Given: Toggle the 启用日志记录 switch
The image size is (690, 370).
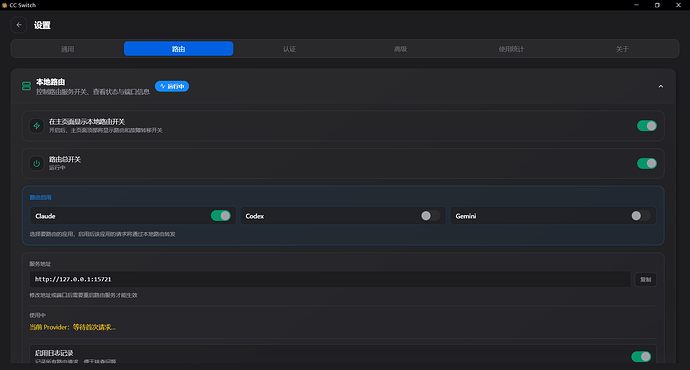Looking at the screenshot, I should coord(641,356).
